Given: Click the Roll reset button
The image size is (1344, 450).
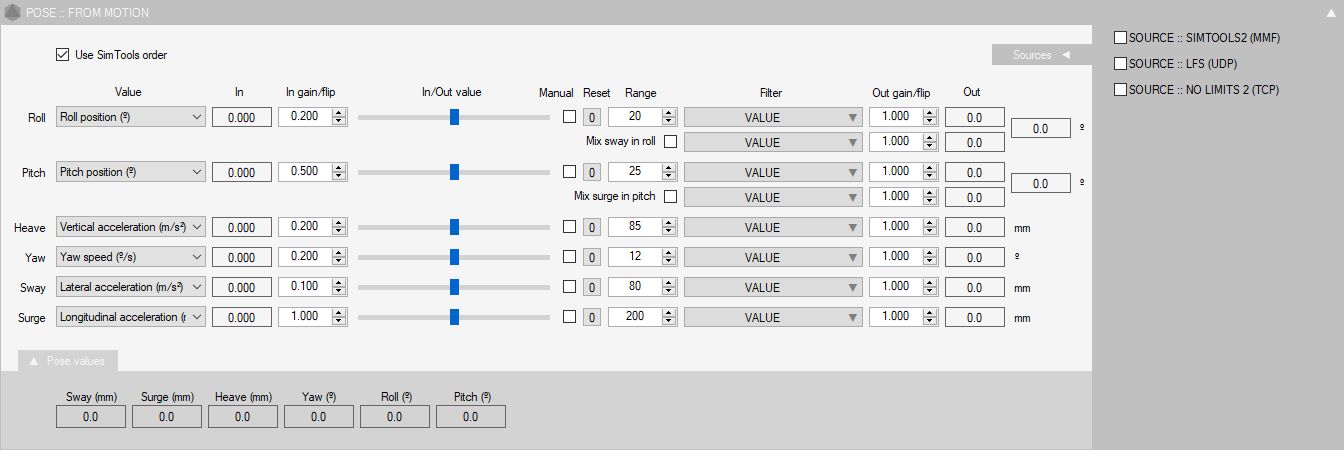Looking at the screenshot, I should coord(590,117).
